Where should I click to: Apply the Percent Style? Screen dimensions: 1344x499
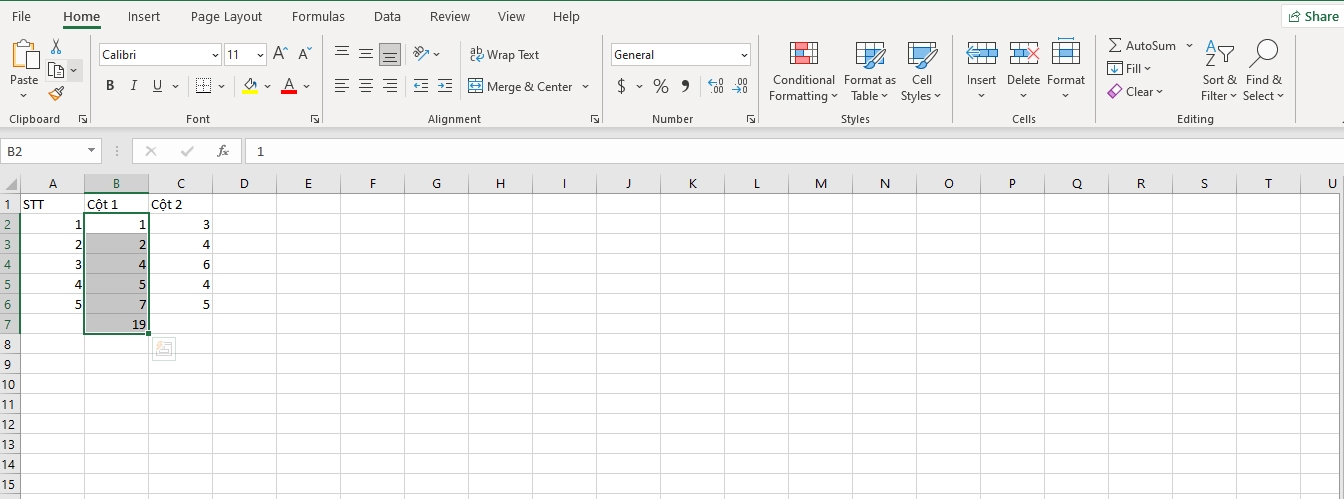click(660, 86)
